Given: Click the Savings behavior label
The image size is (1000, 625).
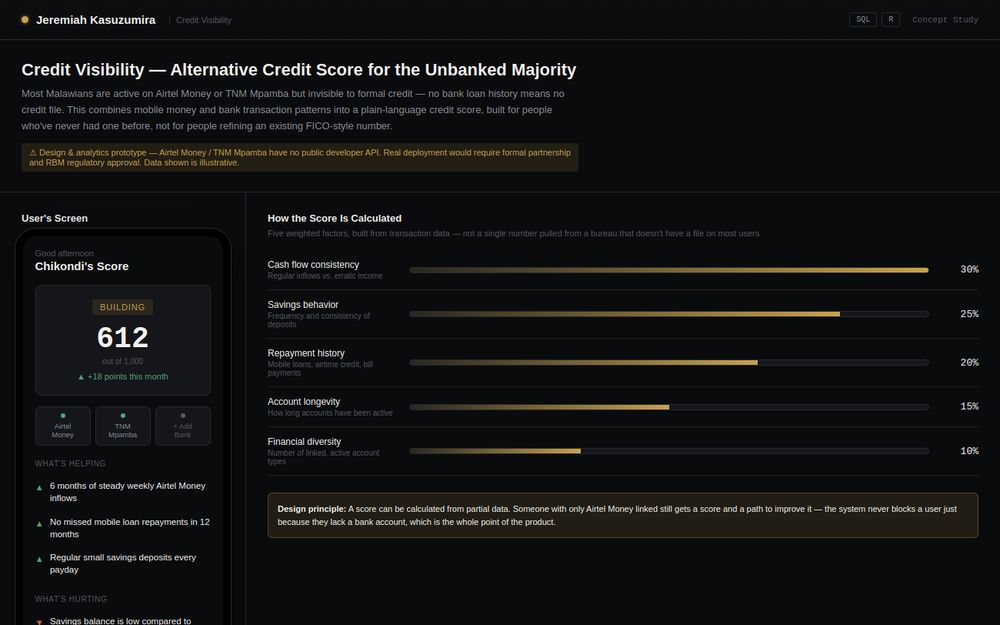Looking at the screenshot, I should [303, 305].
